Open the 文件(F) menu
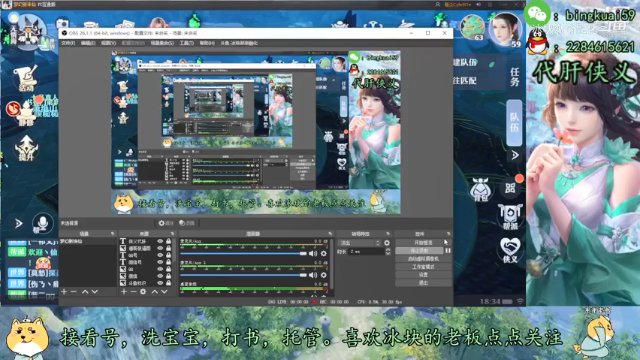Image resolution: width=640 pixels, height=360 pixels. (68, 43)
